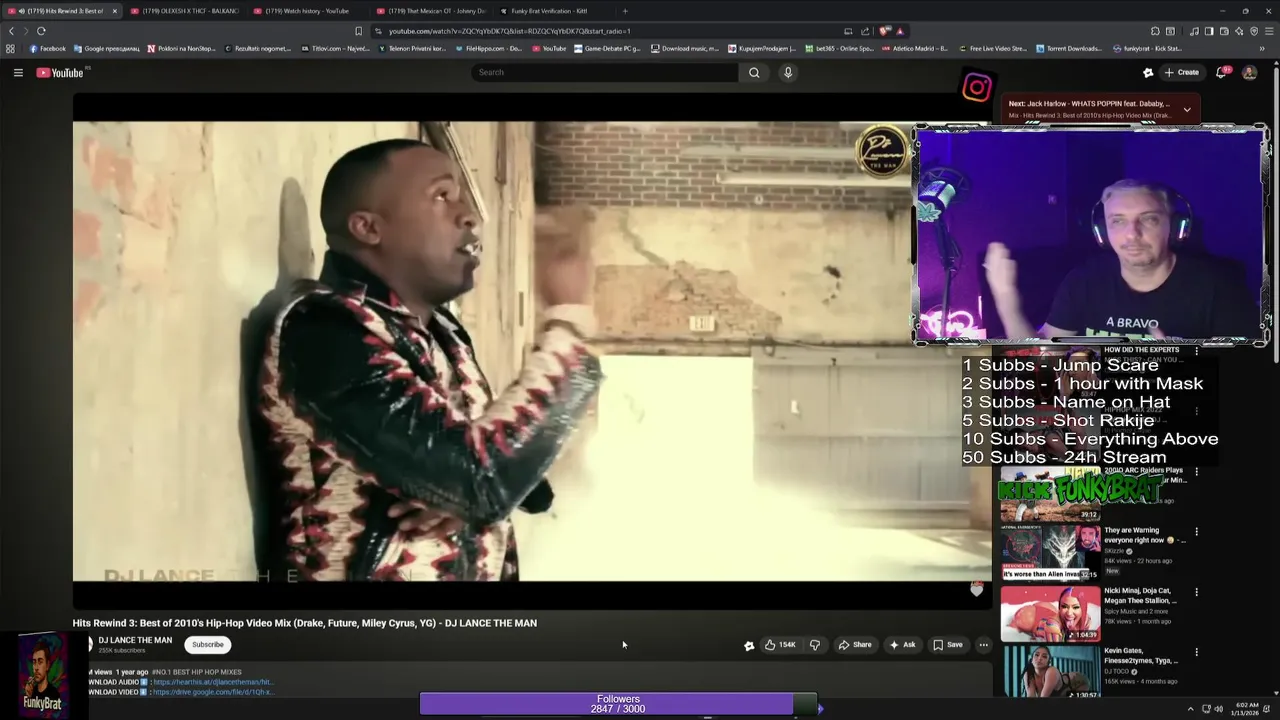Viewport: 1280px width, 720px height.
Task: Save the video to playlist
Action: tap(948, 645)
